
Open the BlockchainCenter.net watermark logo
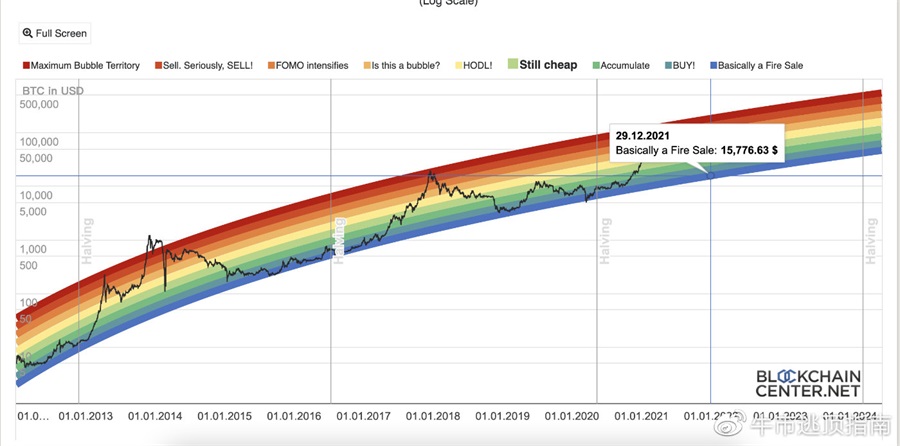(808, 380)
